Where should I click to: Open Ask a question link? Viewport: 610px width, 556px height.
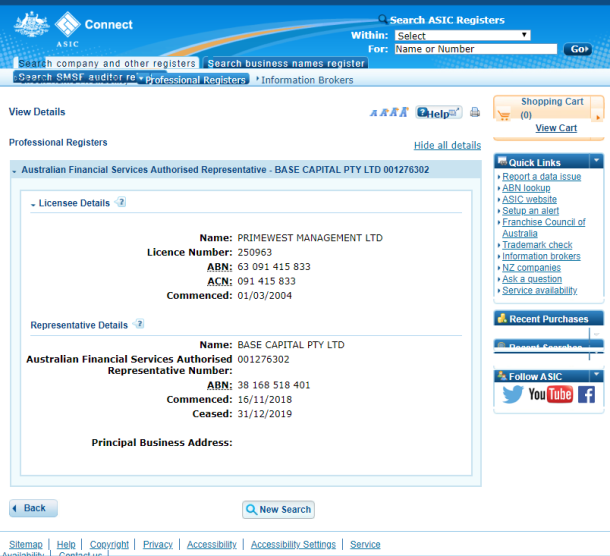[x=532, y=279]
